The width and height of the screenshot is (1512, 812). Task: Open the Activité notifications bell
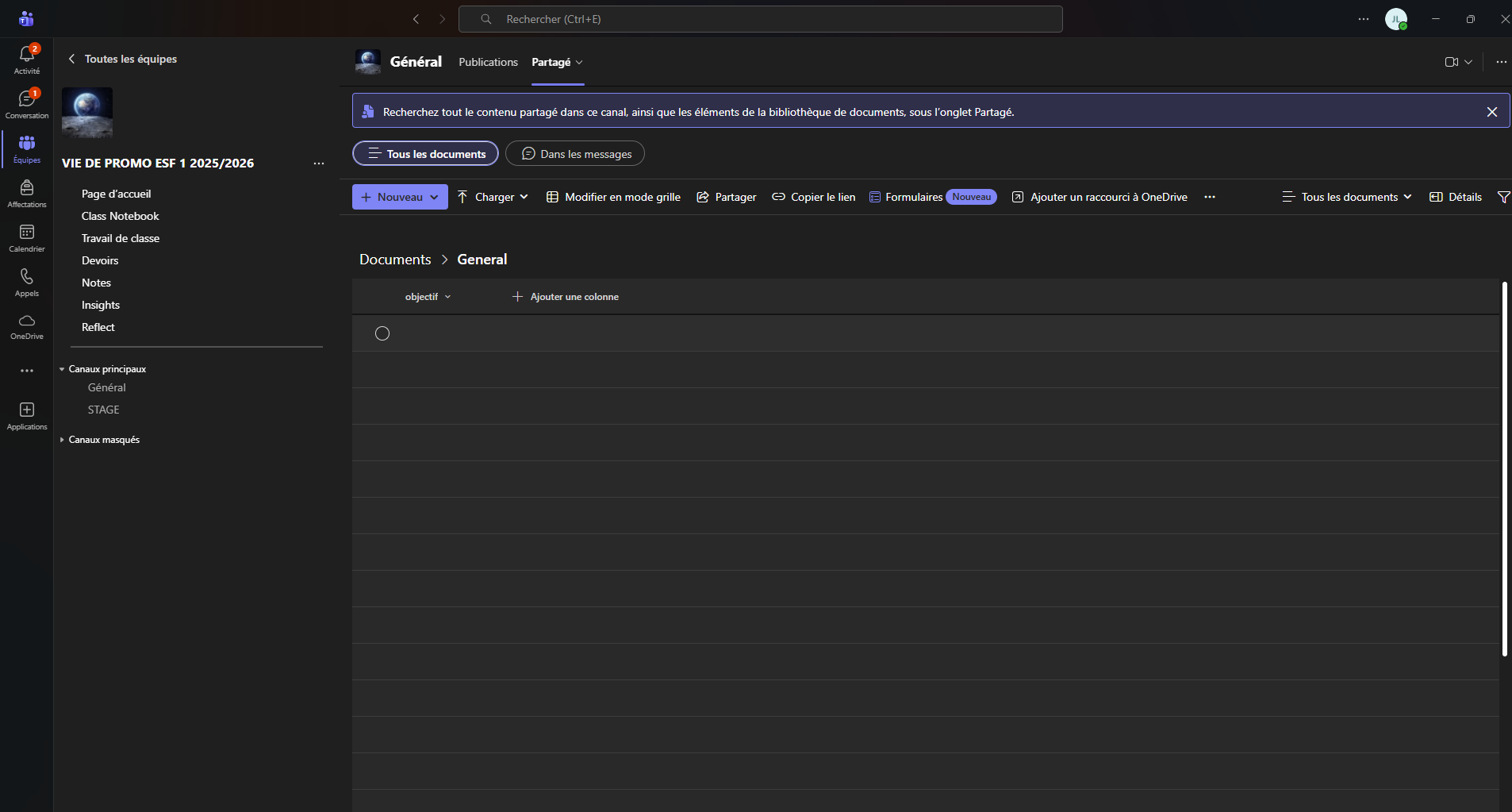[27, 60]
